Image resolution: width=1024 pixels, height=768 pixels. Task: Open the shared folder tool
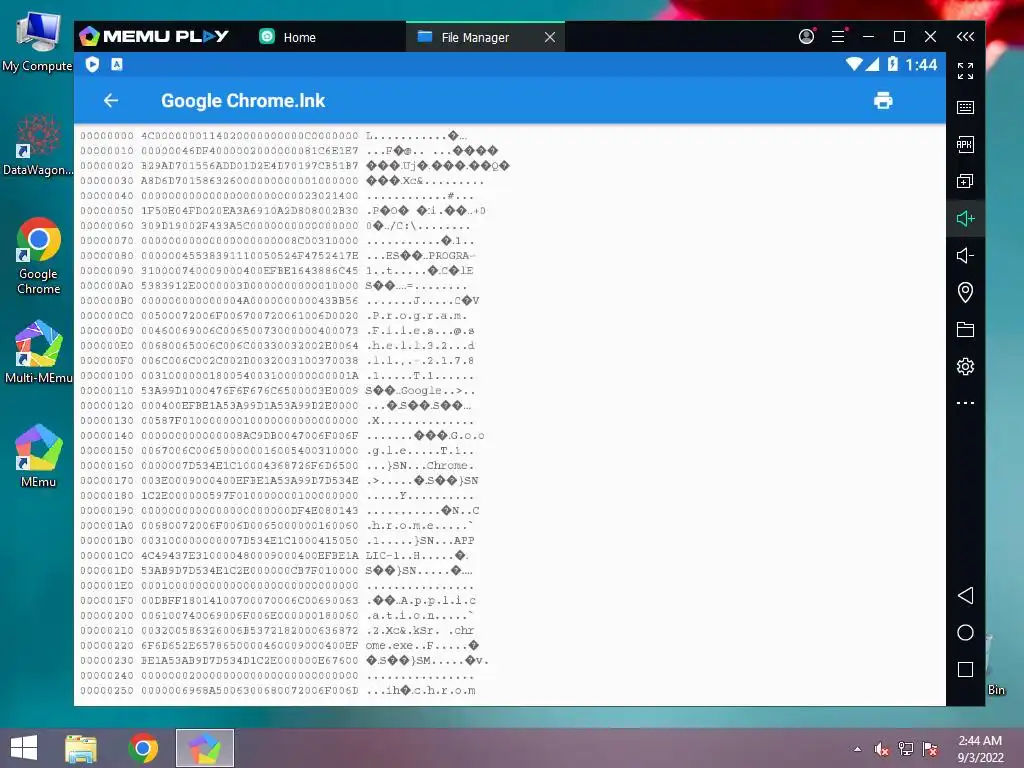(x=965, y=329)
